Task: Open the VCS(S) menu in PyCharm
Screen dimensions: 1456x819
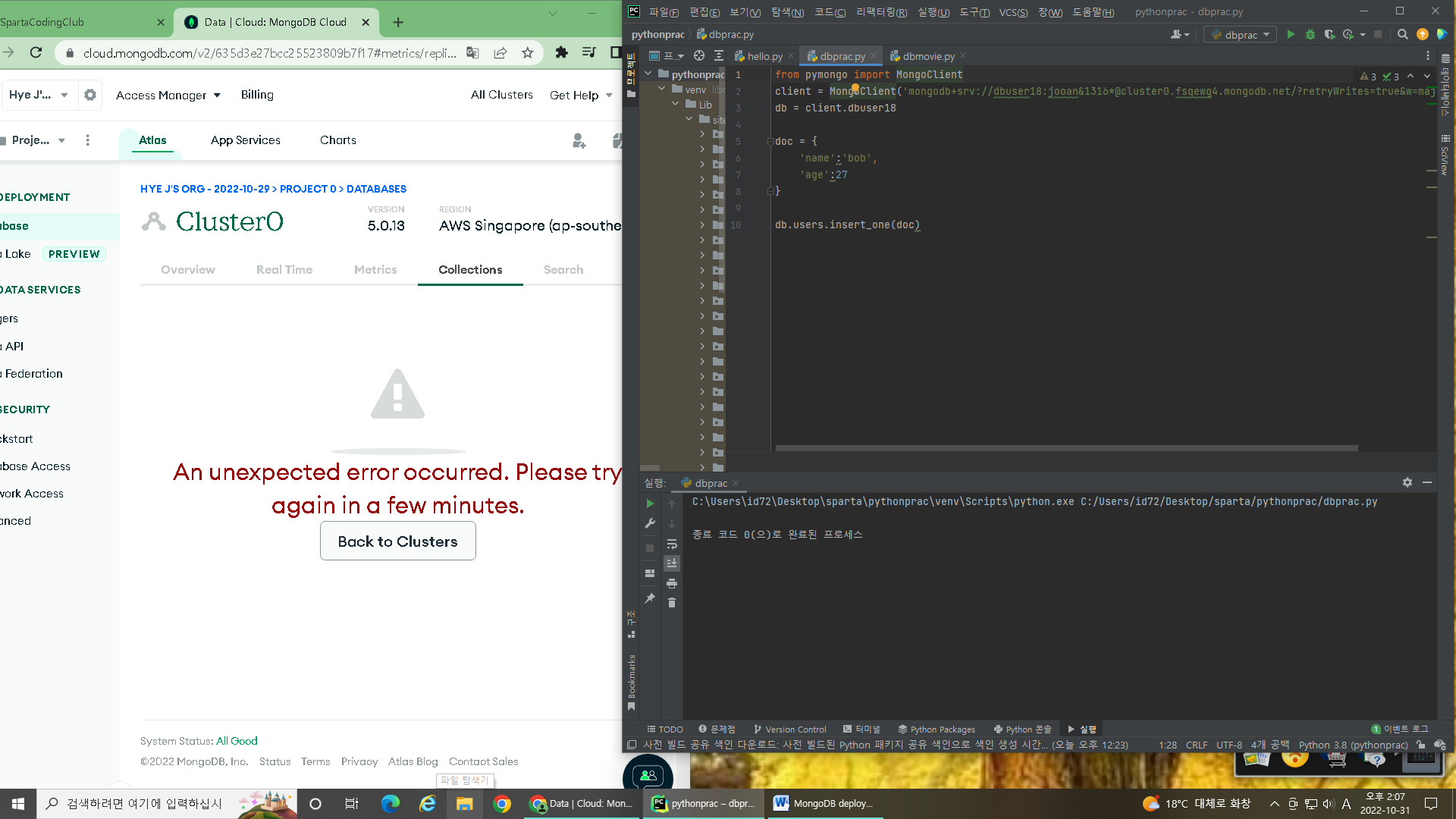Action: click(1013, 11)
